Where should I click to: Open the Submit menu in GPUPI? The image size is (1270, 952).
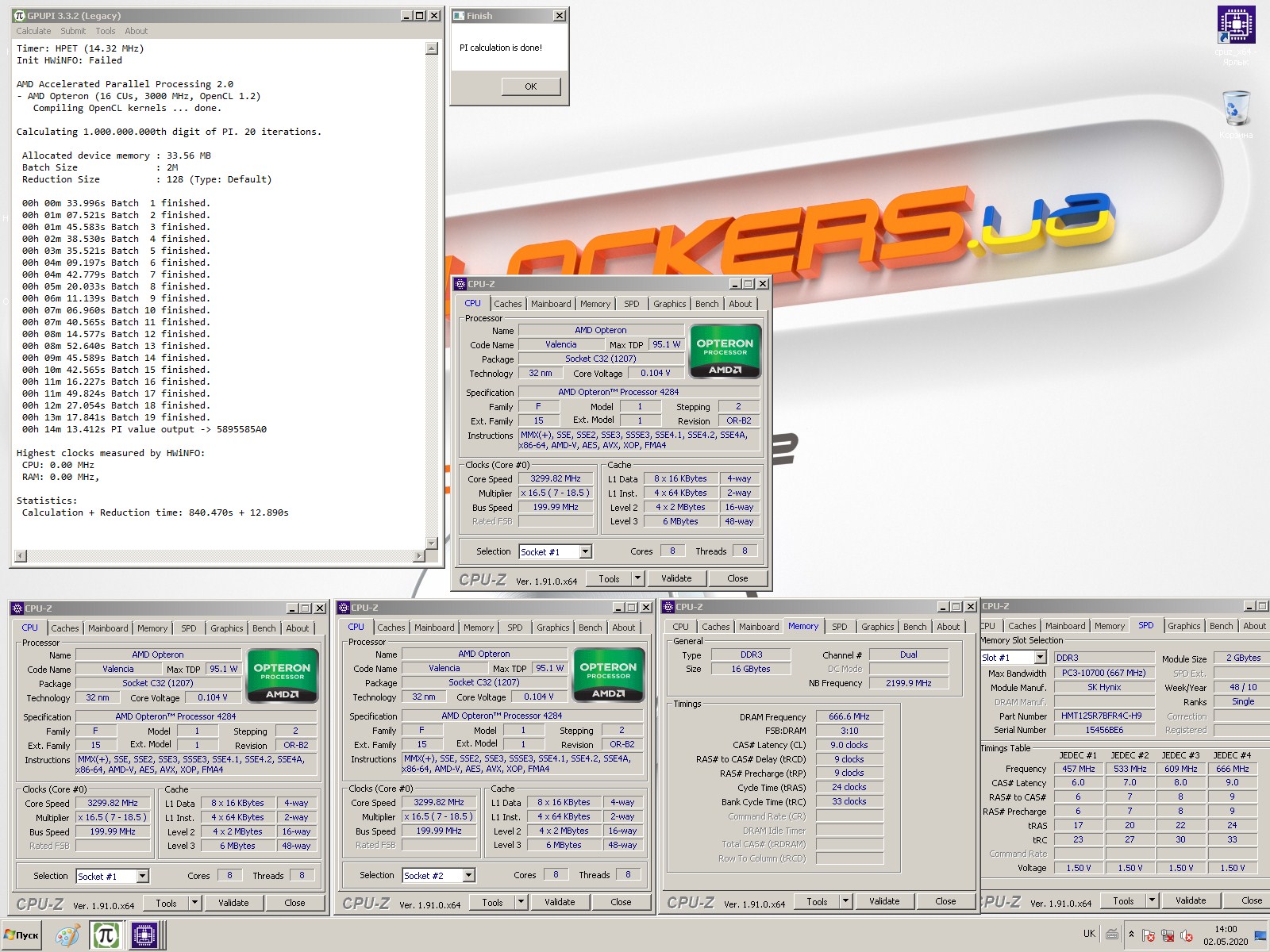pyautogui.click(x=73, y=31)
